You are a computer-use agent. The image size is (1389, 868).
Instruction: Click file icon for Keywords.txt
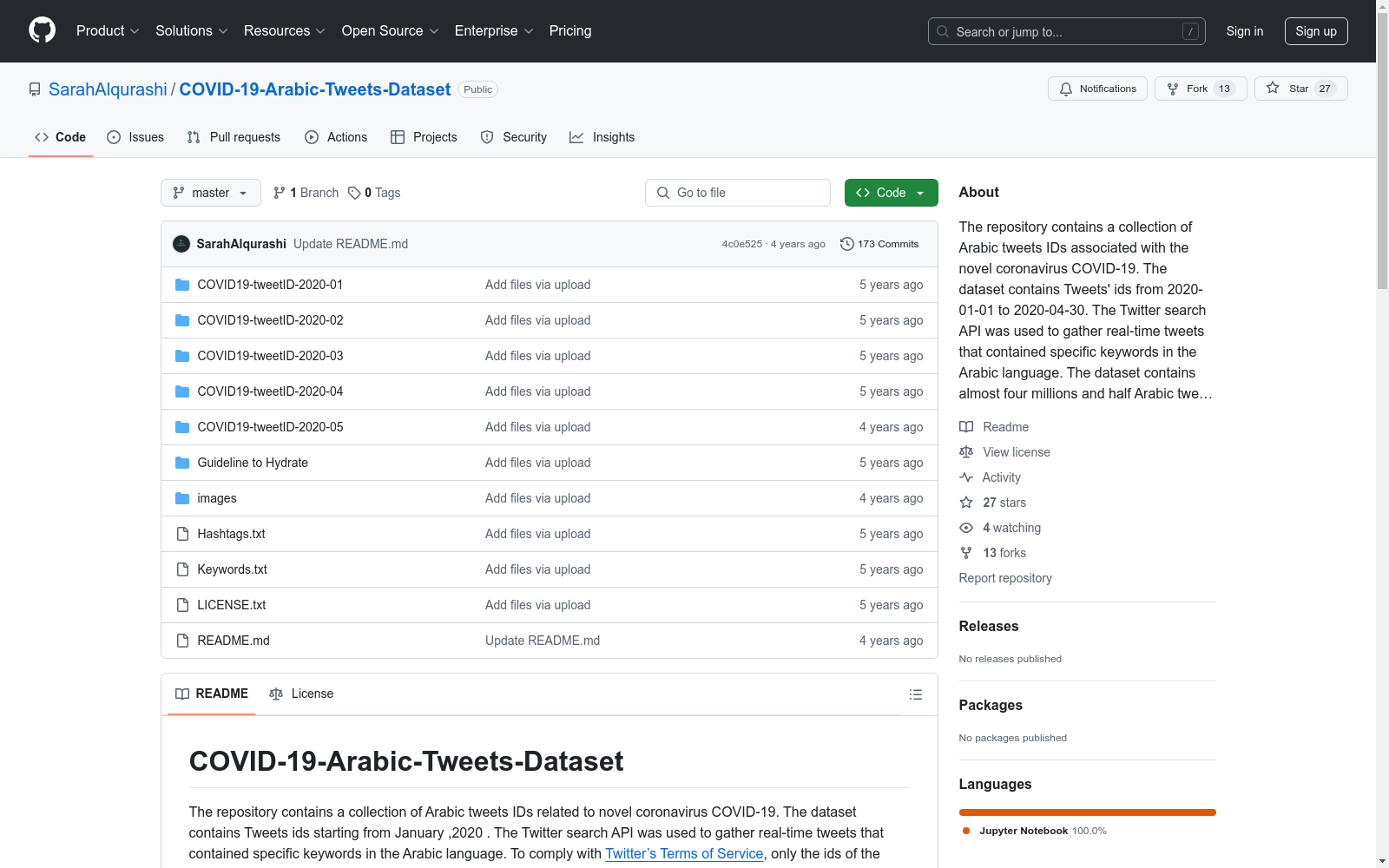182,569
